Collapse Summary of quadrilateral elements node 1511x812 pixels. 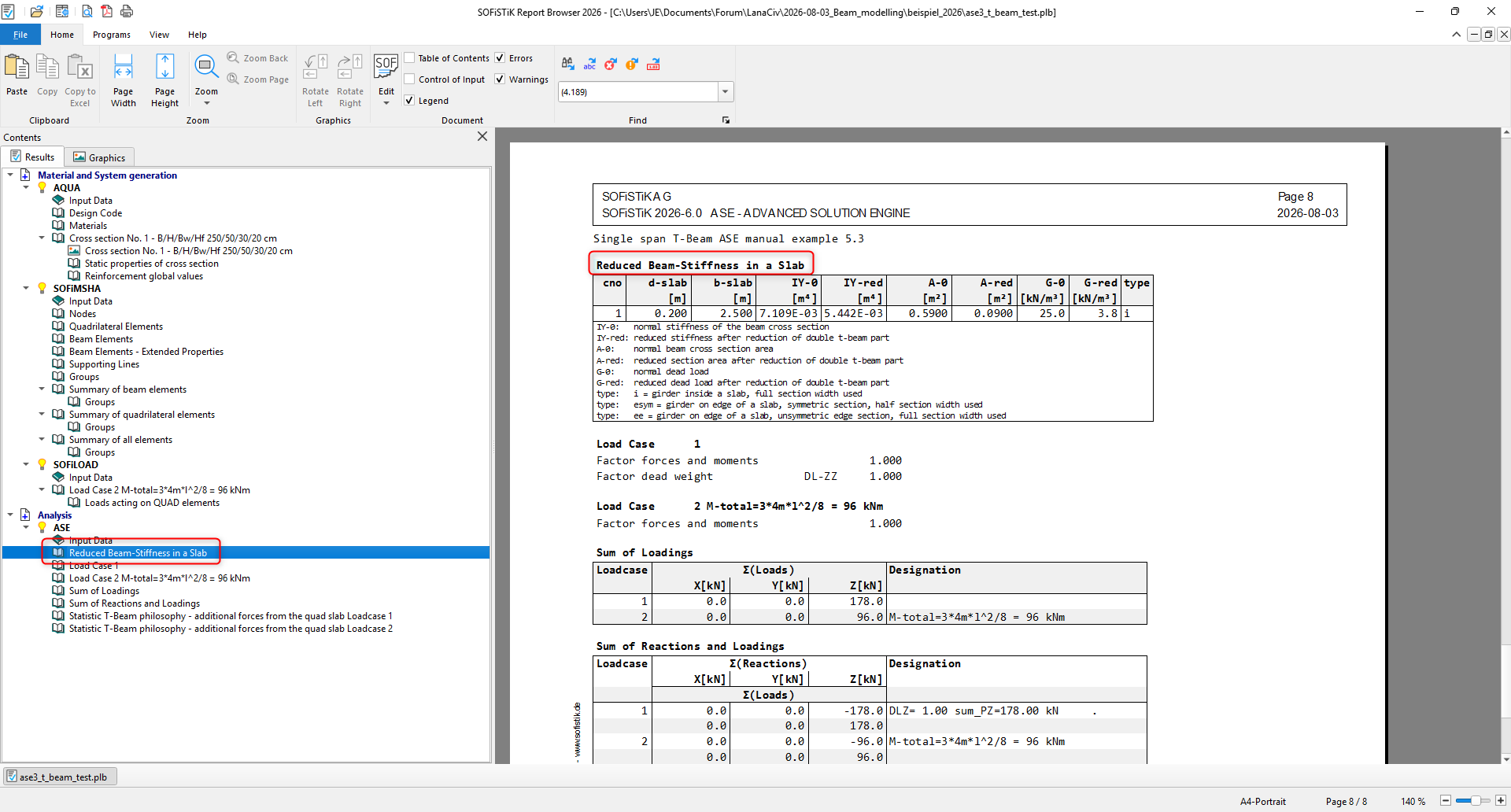coord(42,414)
